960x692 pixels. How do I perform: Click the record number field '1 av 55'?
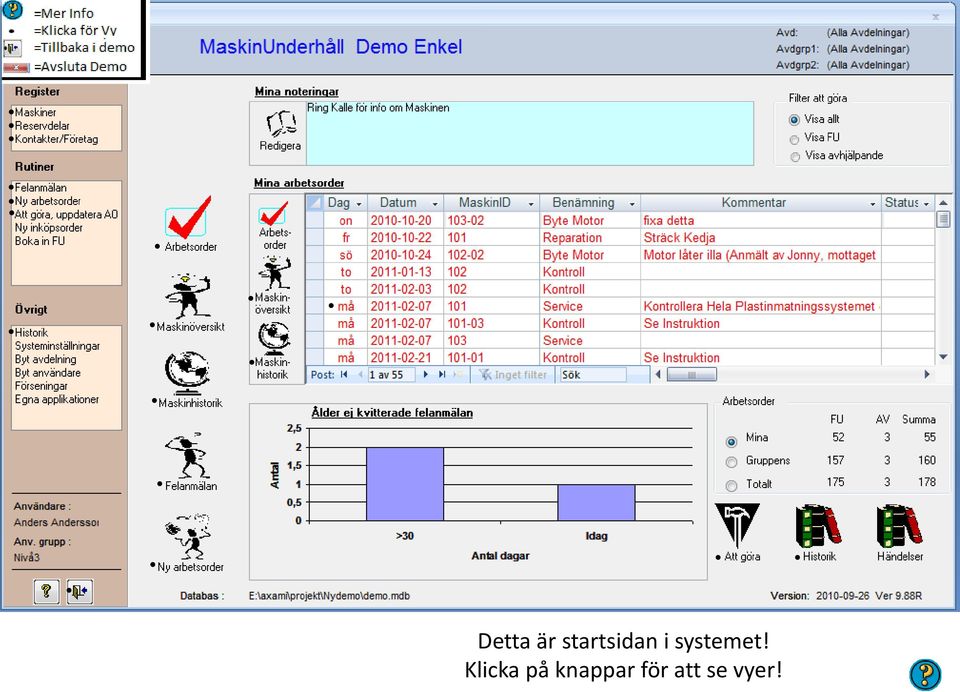(391, 374)
